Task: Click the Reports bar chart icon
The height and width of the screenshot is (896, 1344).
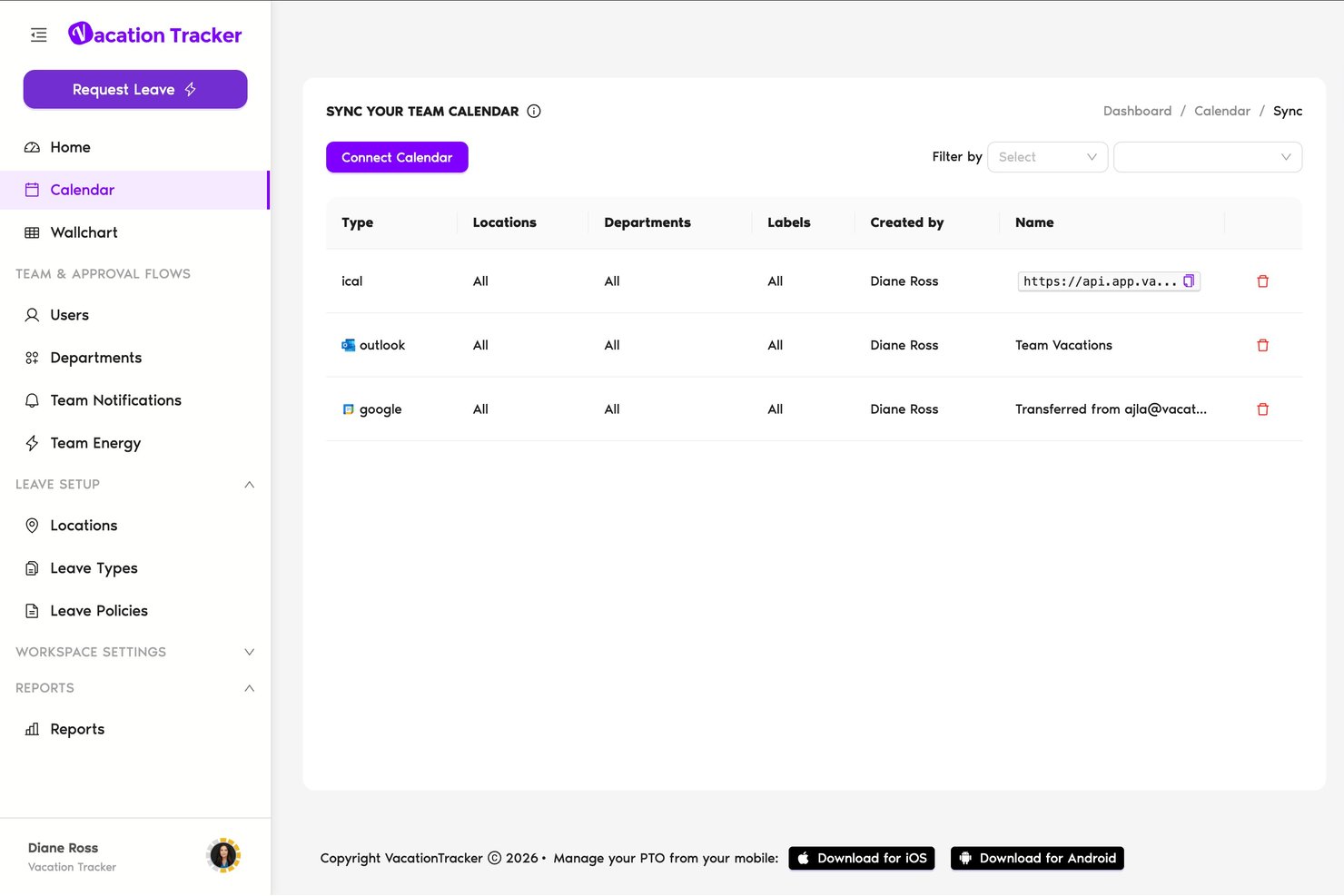Action: (32, 729)
